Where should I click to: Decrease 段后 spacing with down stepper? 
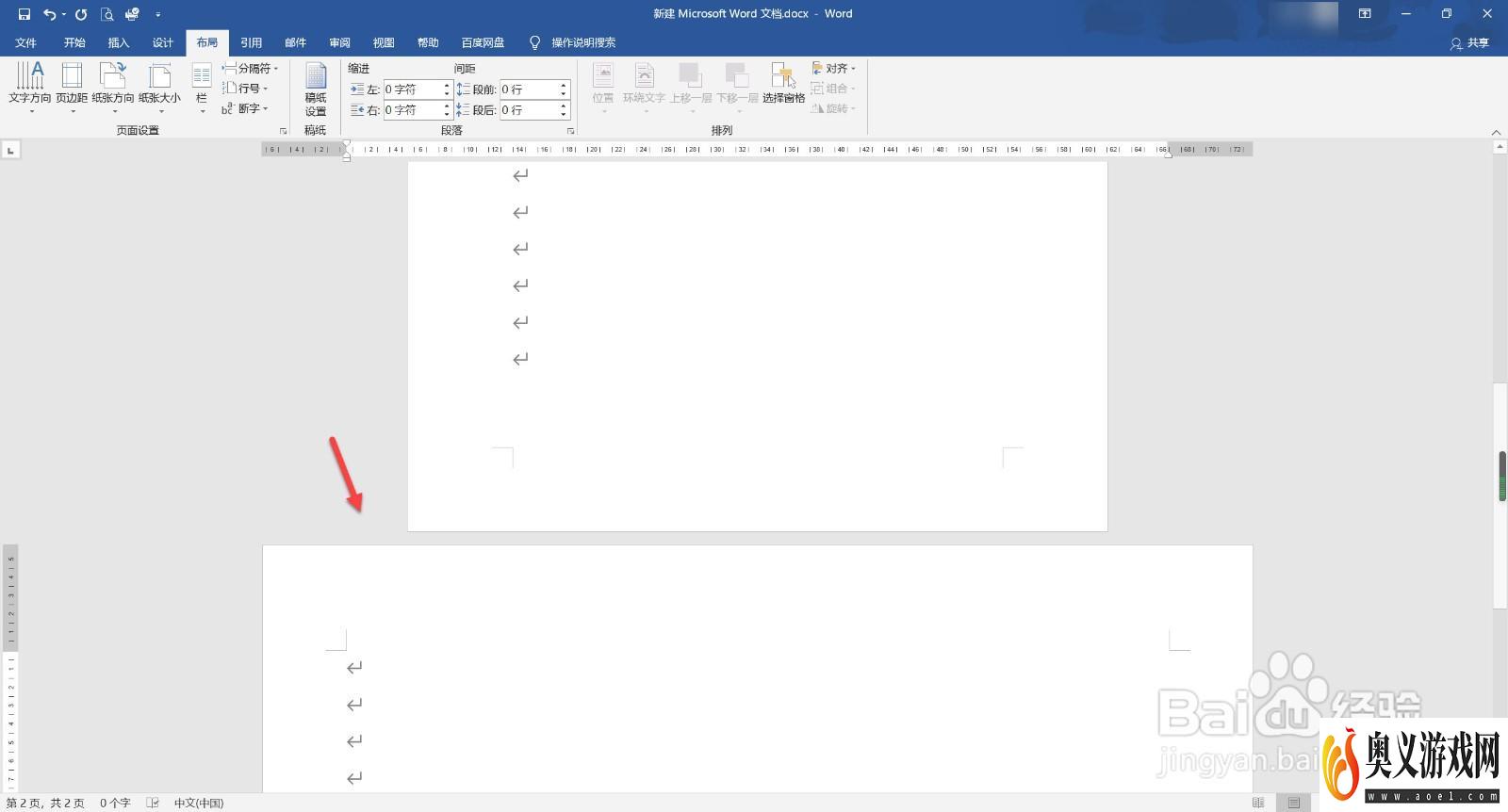pos(564,115)
